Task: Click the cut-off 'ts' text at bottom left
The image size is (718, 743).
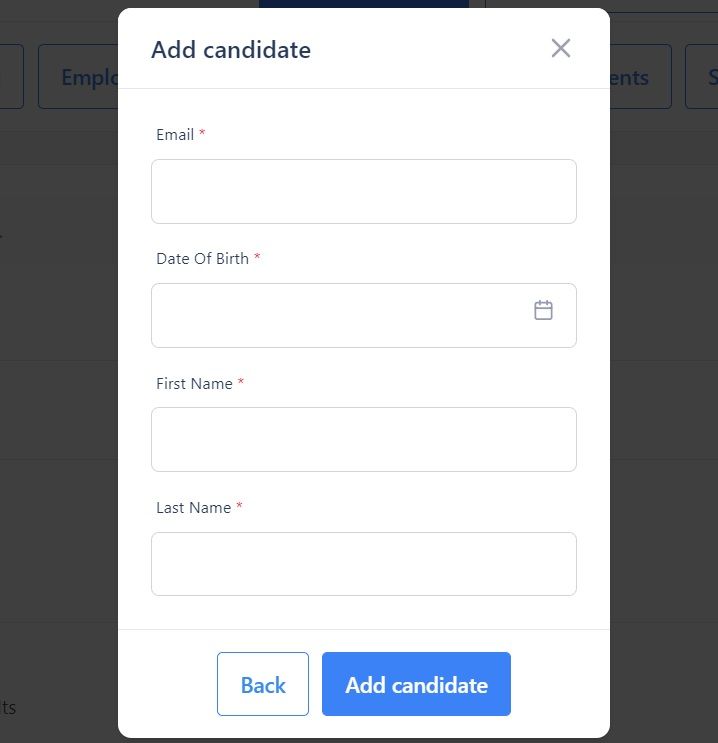Action: pos(8,707)
